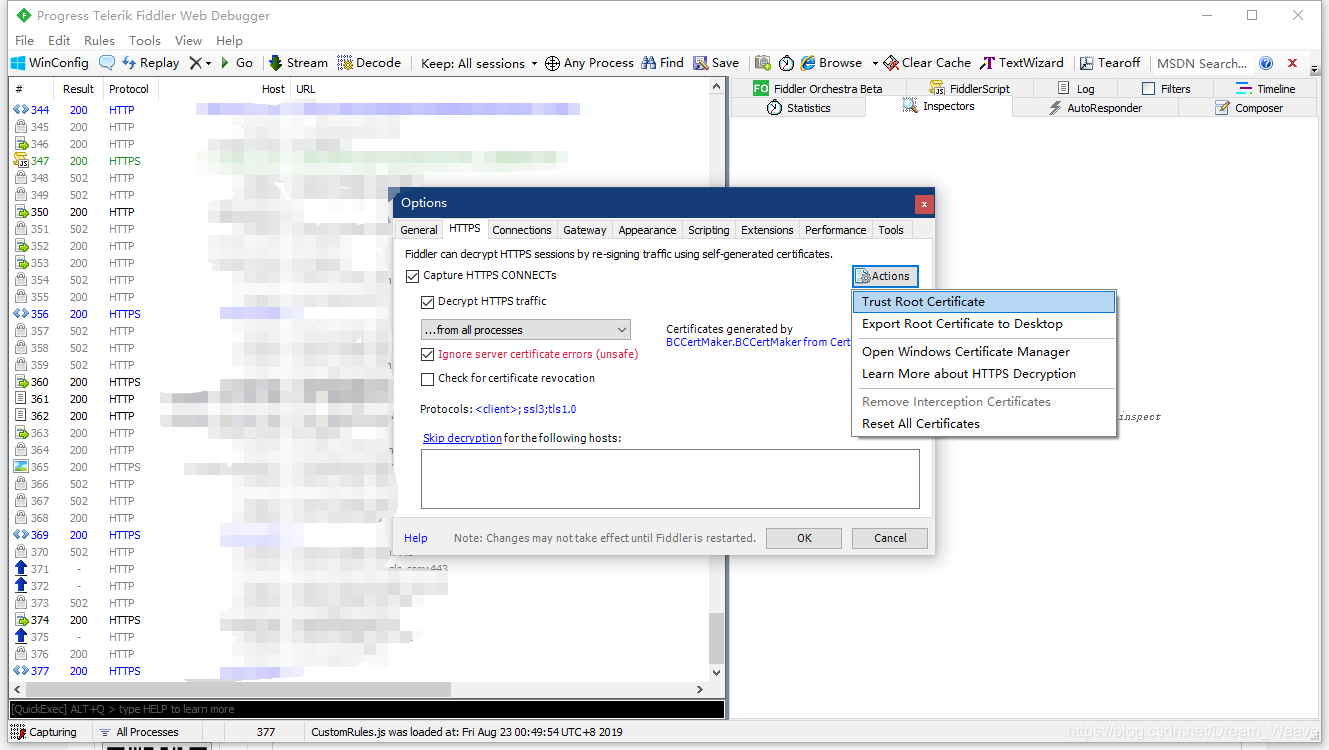Click the camera screenshot toolbar icon
The image size is (1329, 750).
(763, 63)
